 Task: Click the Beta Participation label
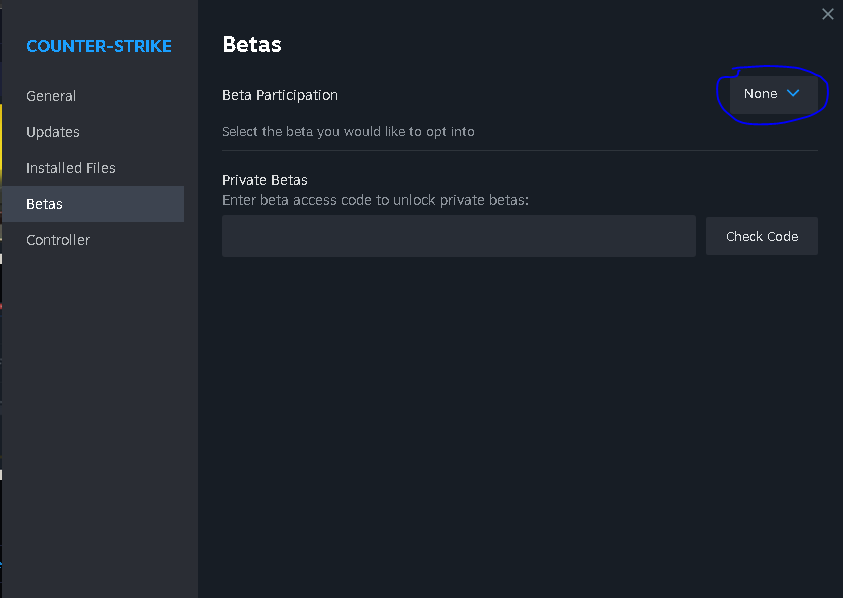pos(280,95)
